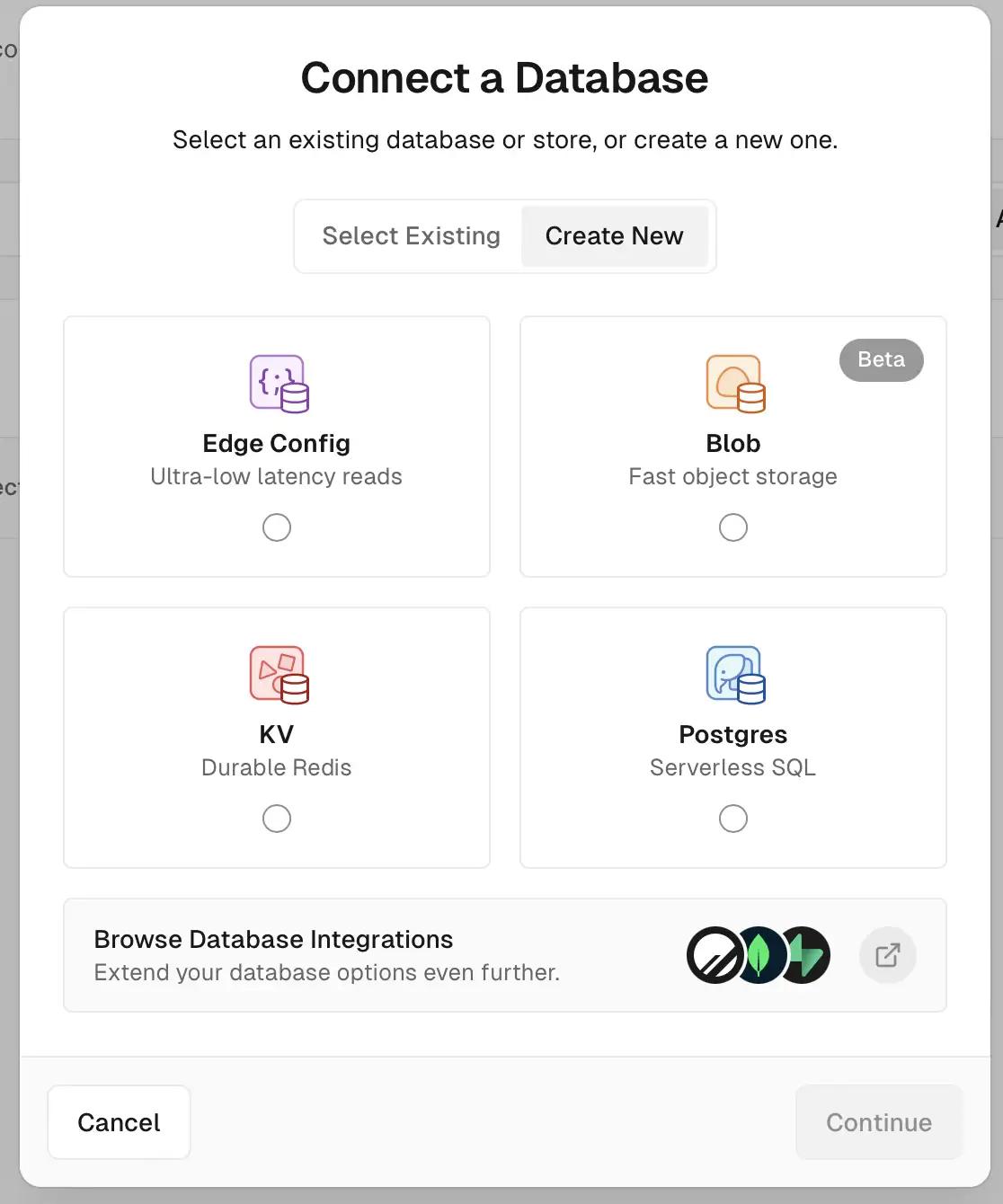
Task: Click the MongoDB leaf integration icon
Action: coord(759,955)
